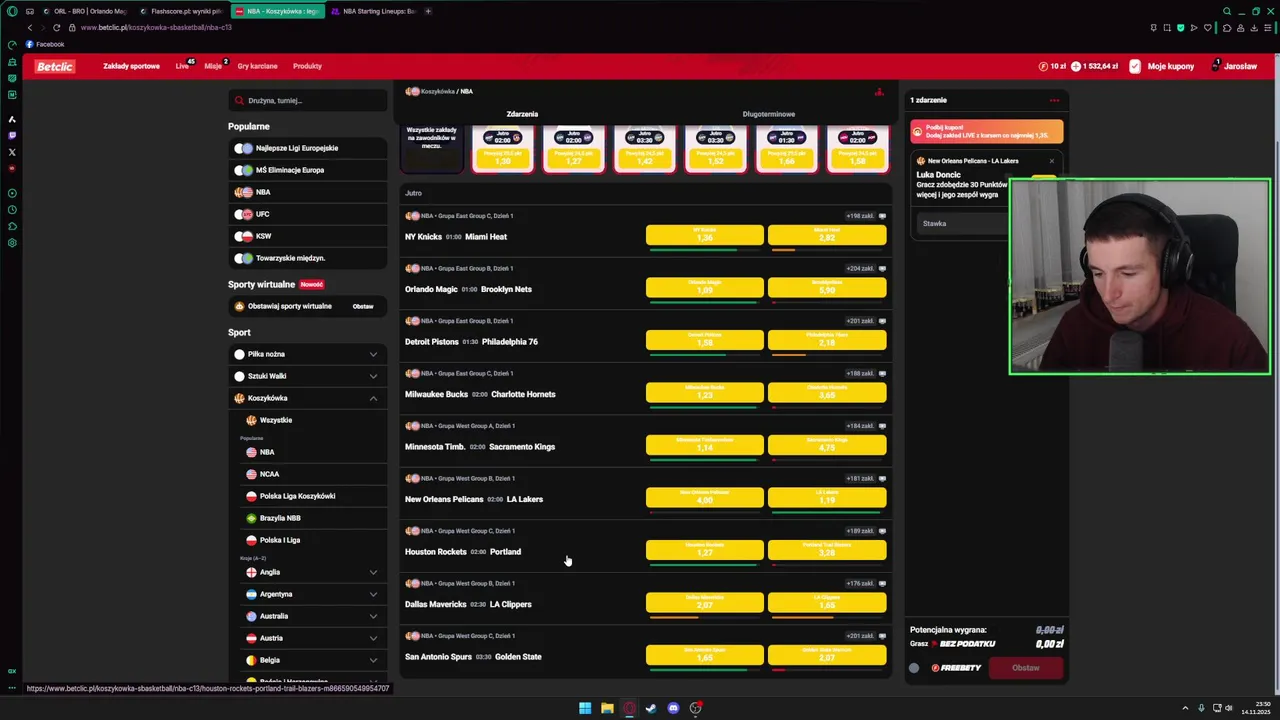Open the Produkty menu
Screen dimensions: 1280x720
(x=307, y=66)
